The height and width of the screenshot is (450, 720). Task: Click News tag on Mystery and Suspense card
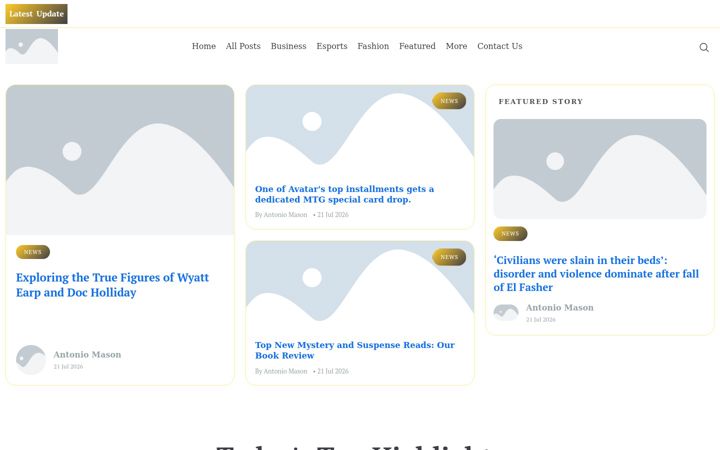point(449,257)
